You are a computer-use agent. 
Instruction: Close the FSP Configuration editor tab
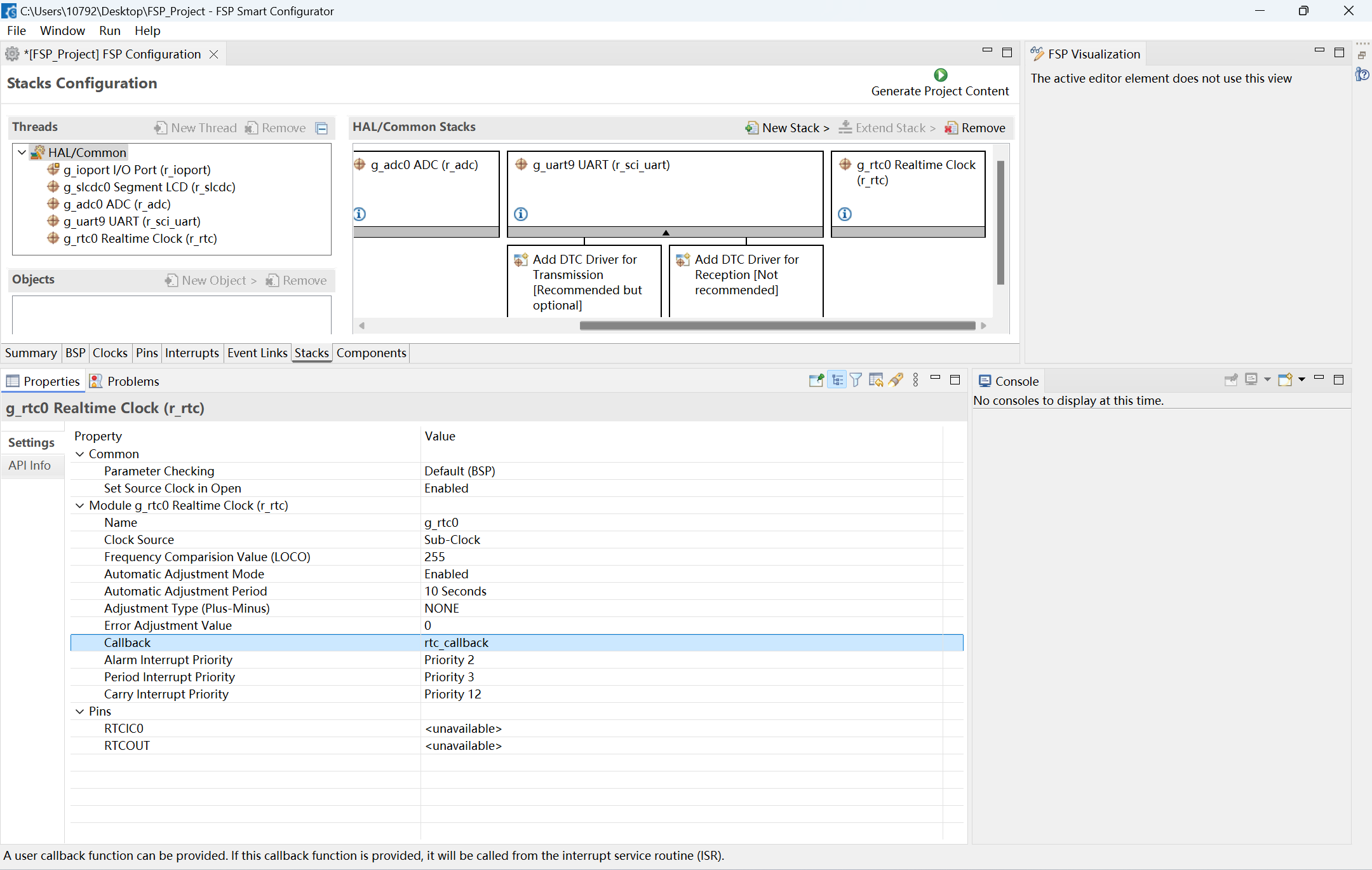click(214, 55)
